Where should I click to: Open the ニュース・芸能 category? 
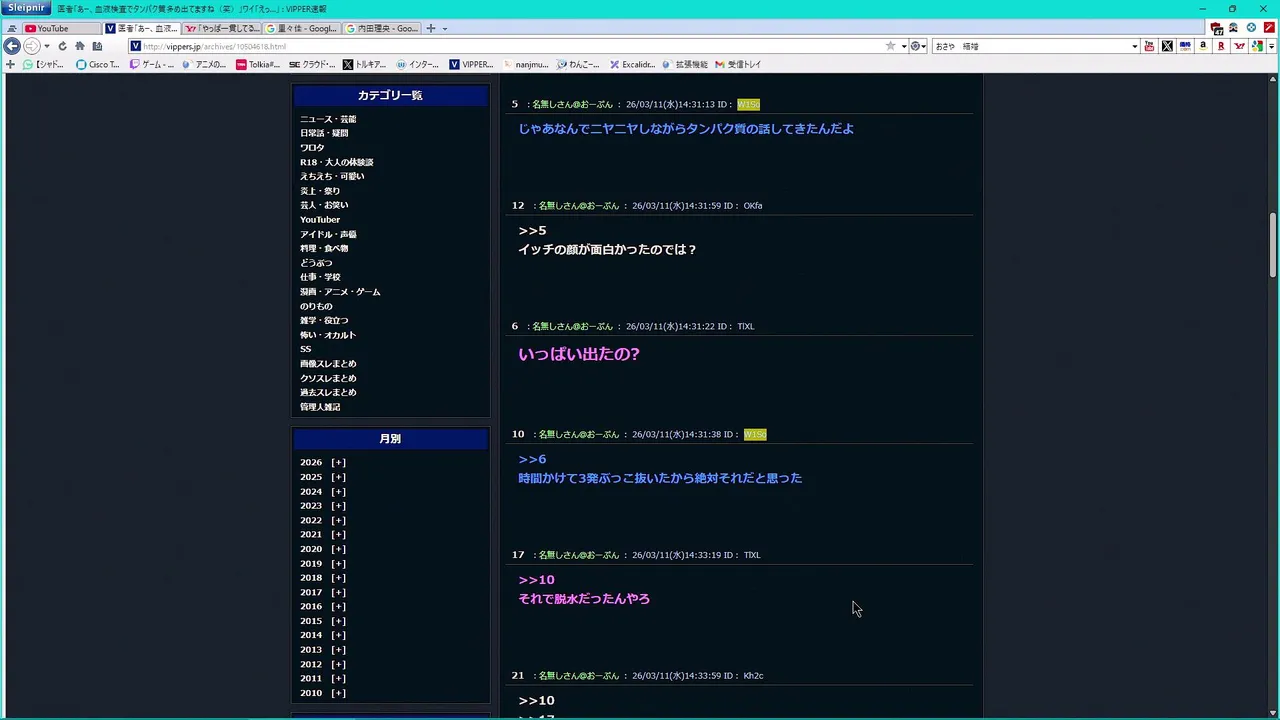click(x=328, y=119)
